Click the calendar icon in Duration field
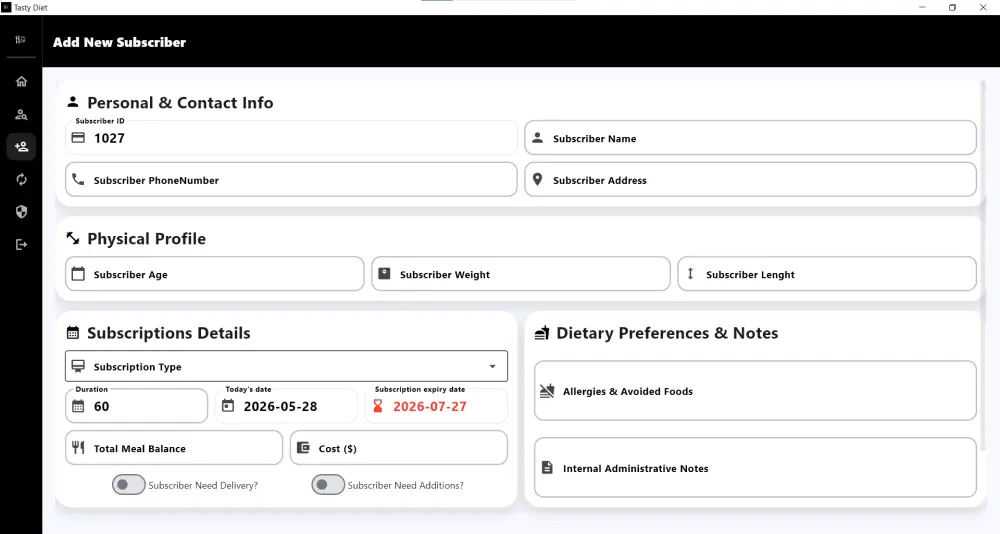 pyautogui.click(x=78, y=406)
